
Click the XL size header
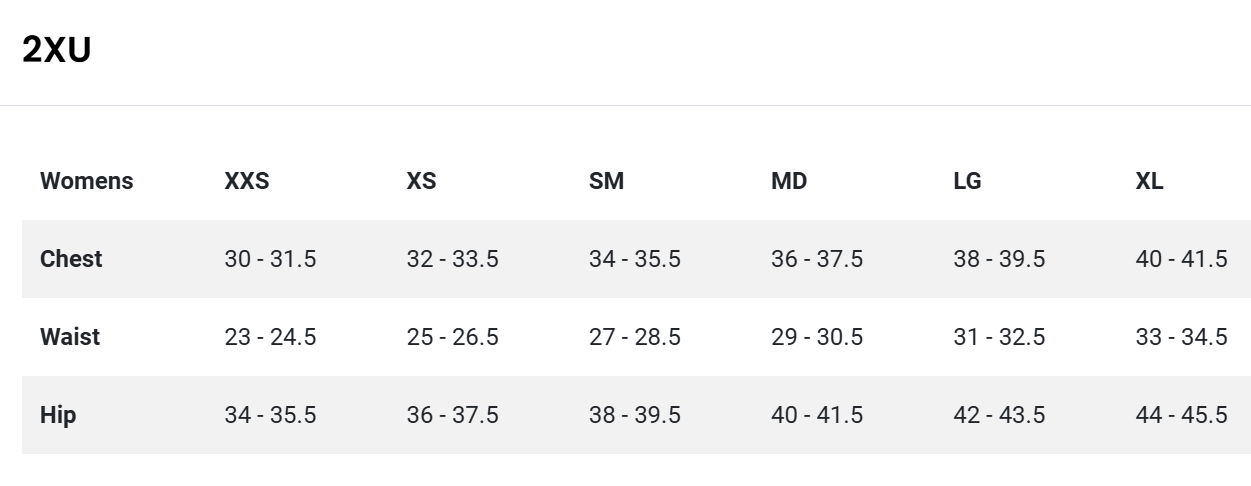coord(1149,181)
